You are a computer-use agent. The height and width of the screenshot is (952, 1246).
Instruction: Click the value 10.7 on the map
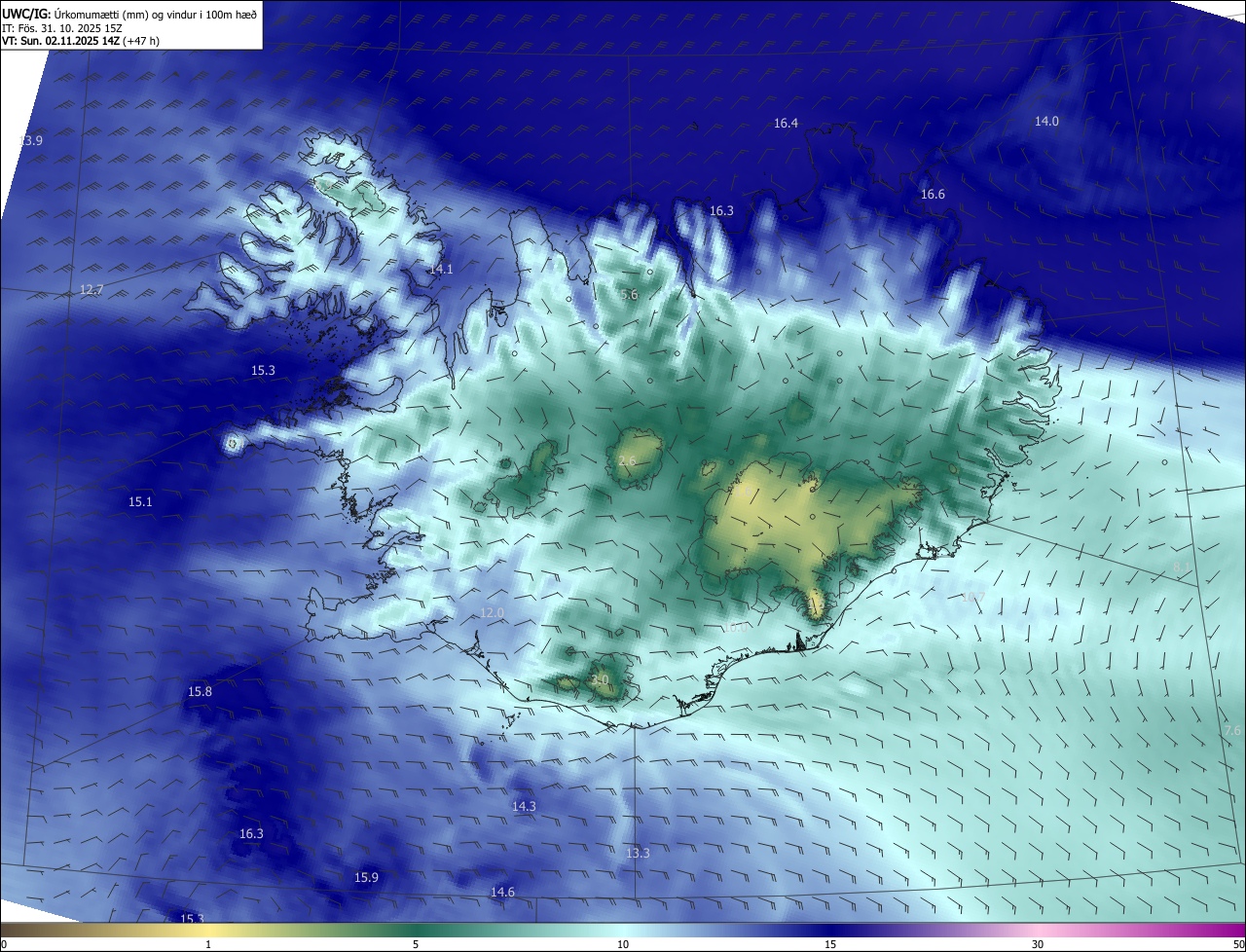click(x=972, y=598)
